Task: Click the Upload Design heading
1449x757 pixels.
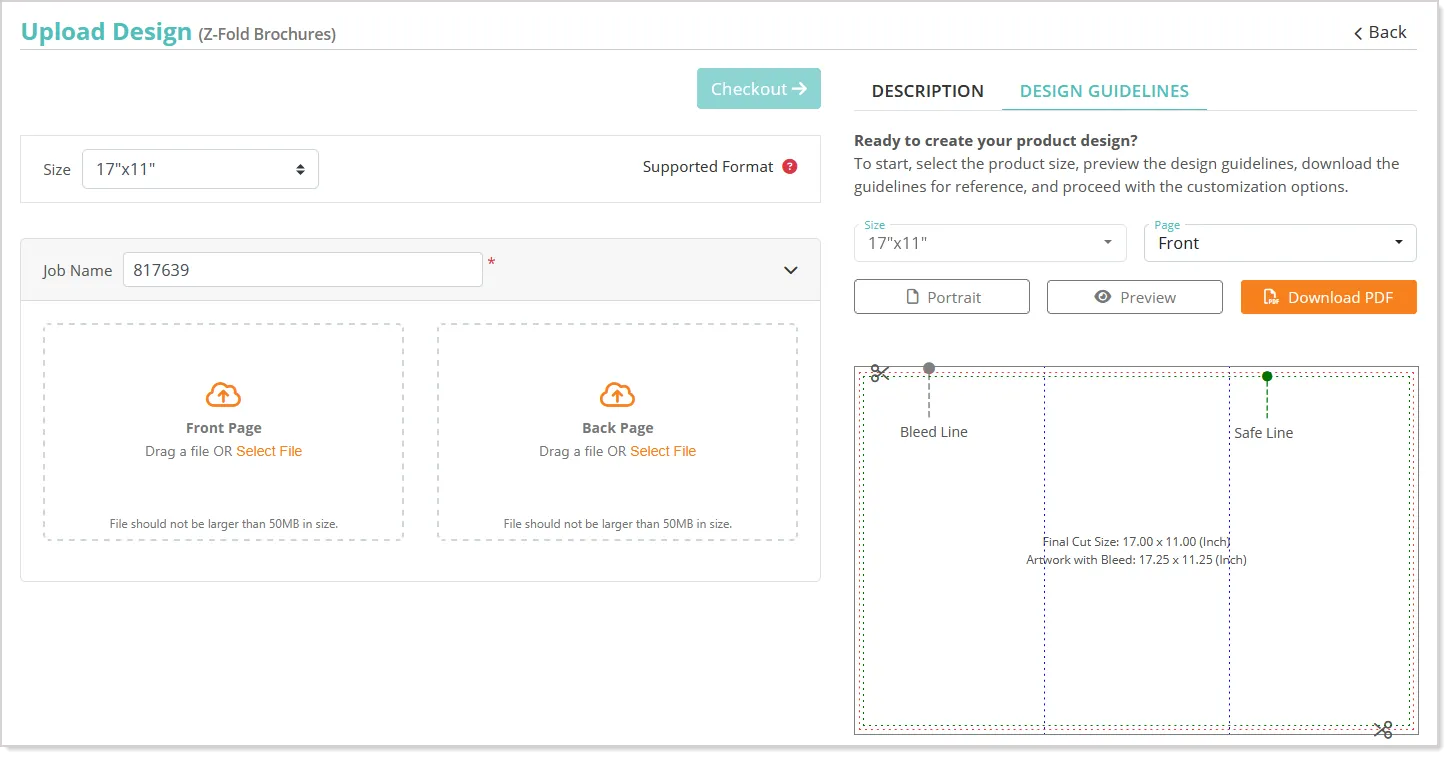Action: coord(106,32)
